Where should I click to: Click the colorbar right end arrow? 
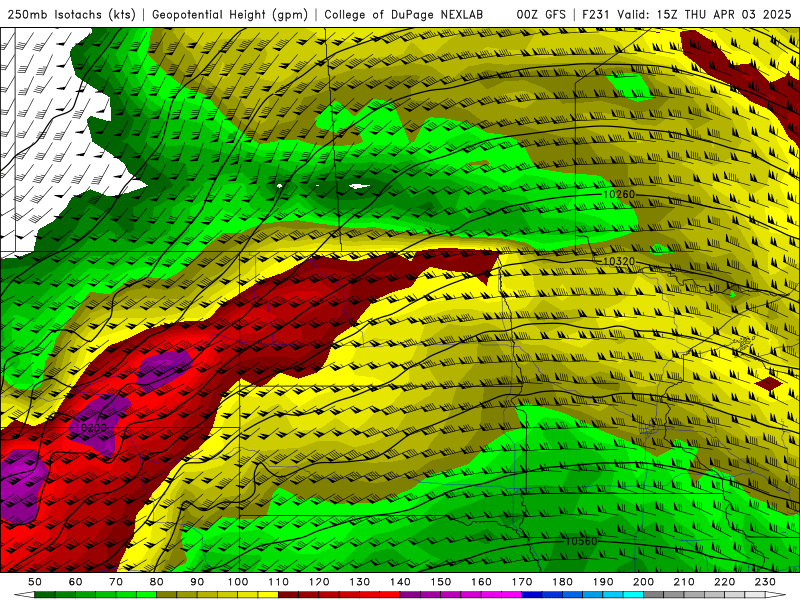pos(776,595)
